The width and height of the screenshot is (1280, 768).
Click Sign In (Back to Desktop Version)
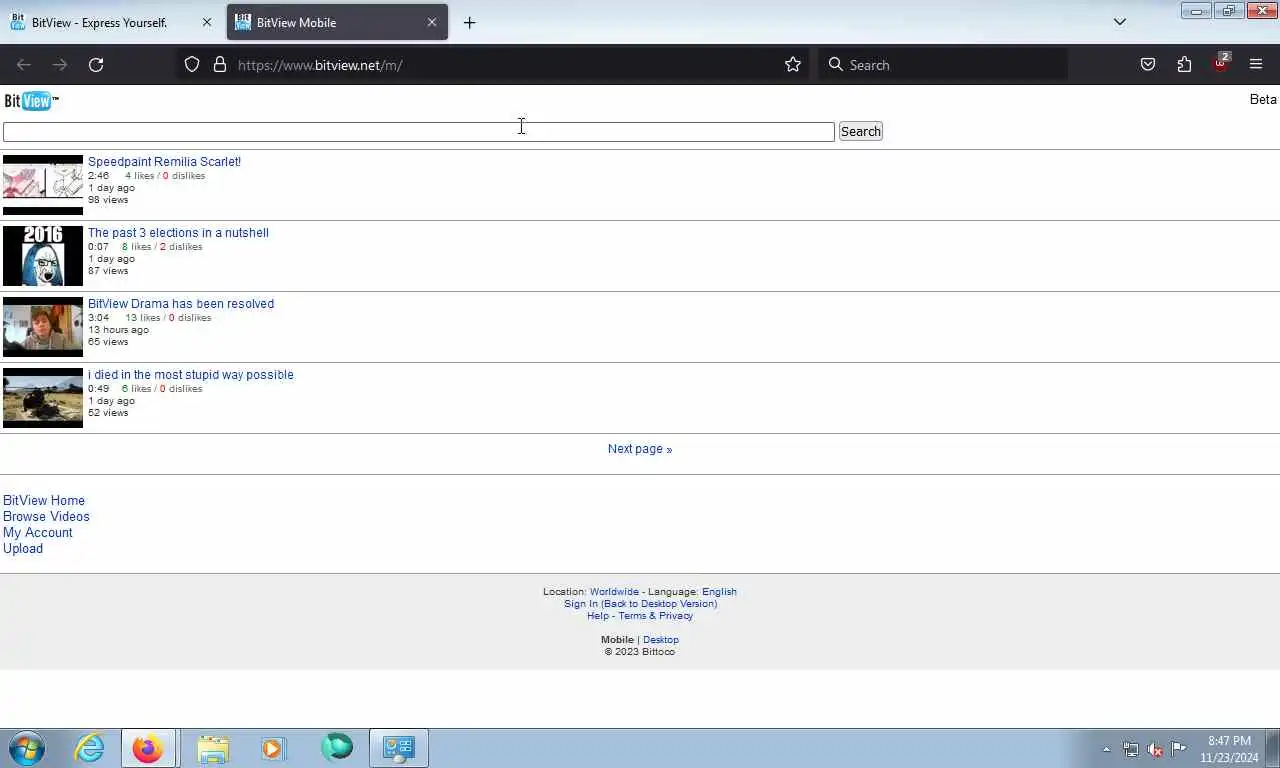(x=640, y=604)
